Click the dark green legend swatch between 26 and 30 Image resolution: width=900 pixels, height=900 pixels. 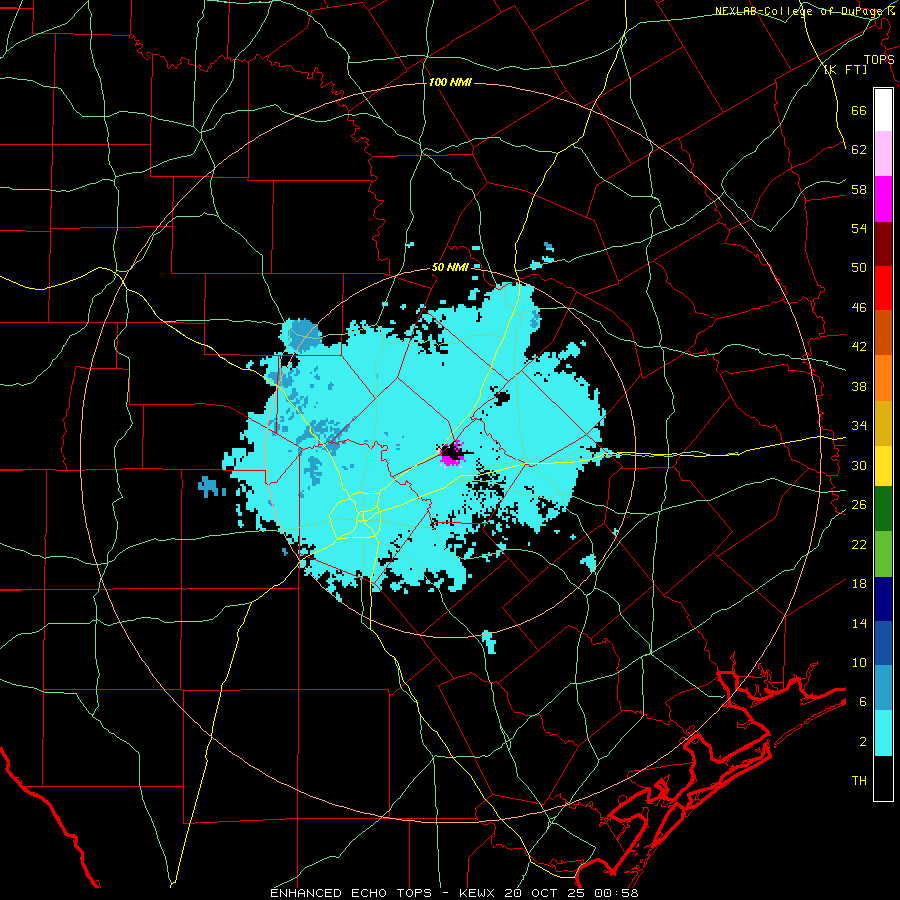(883, 509)
